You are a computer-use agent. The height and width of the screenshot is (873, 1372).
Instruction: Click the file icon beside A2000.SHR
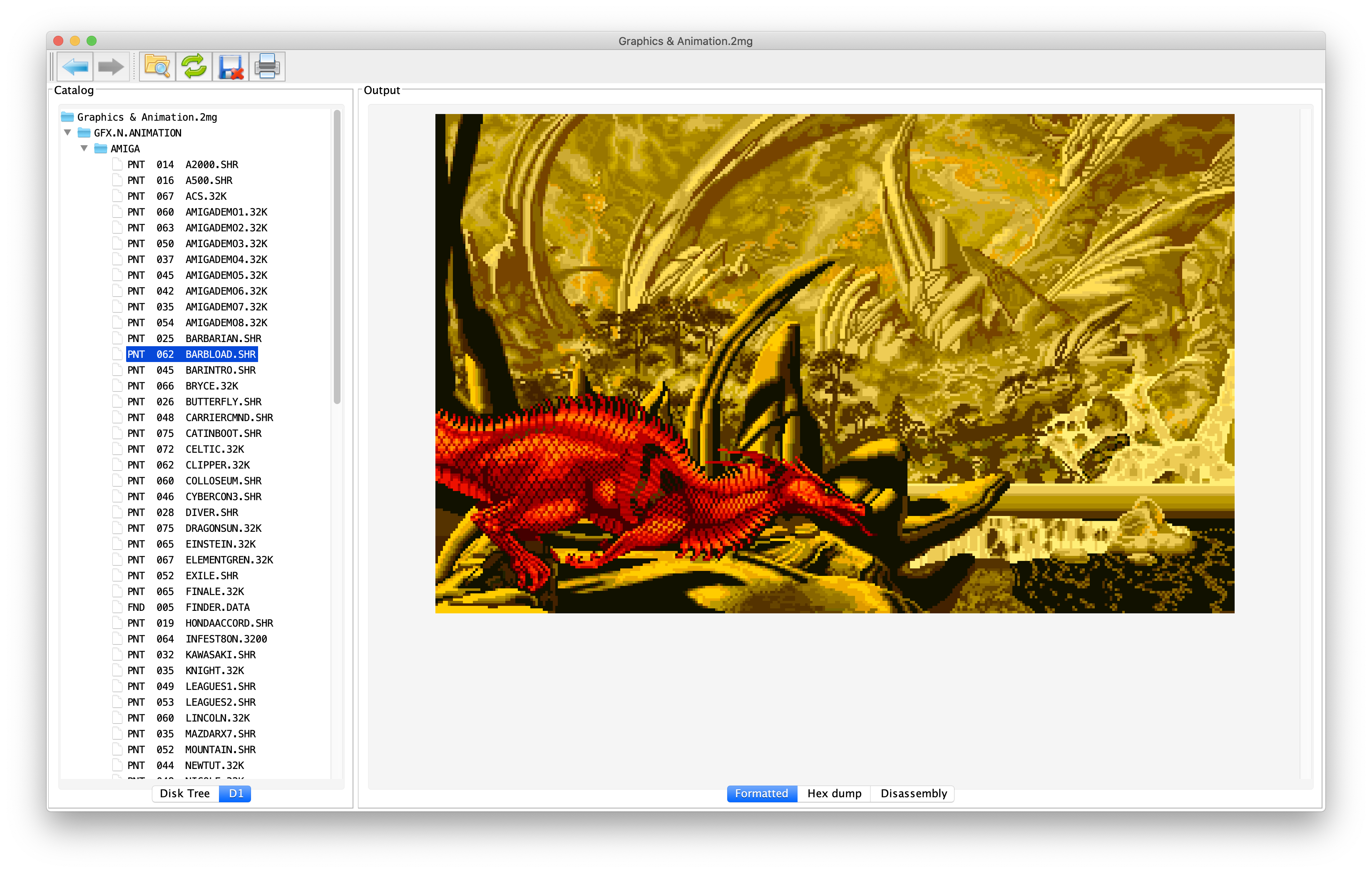pos(118,165)
